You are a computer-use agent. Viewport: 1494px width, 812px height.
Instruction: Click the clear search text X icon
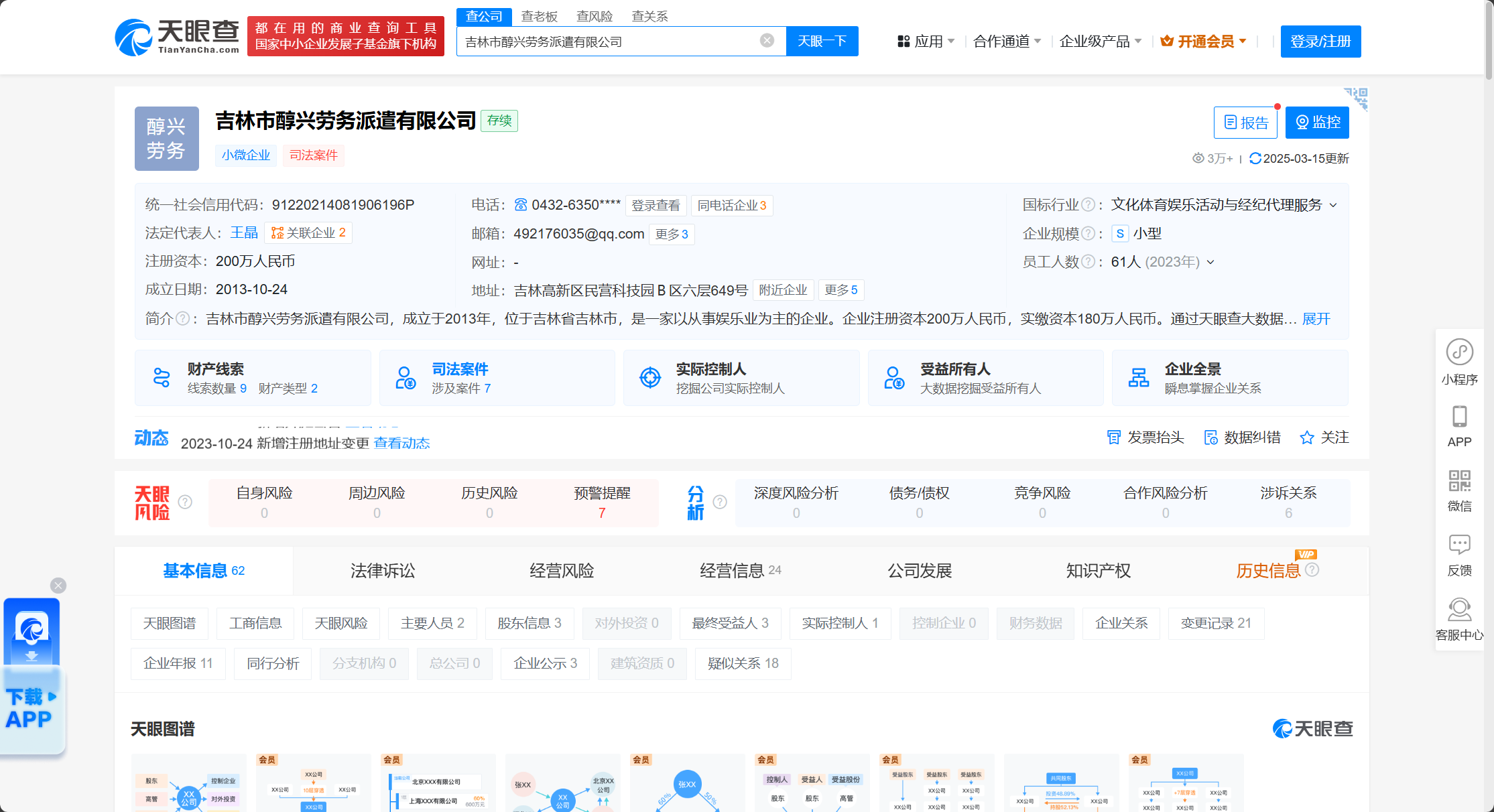click(x=767, y=41)
